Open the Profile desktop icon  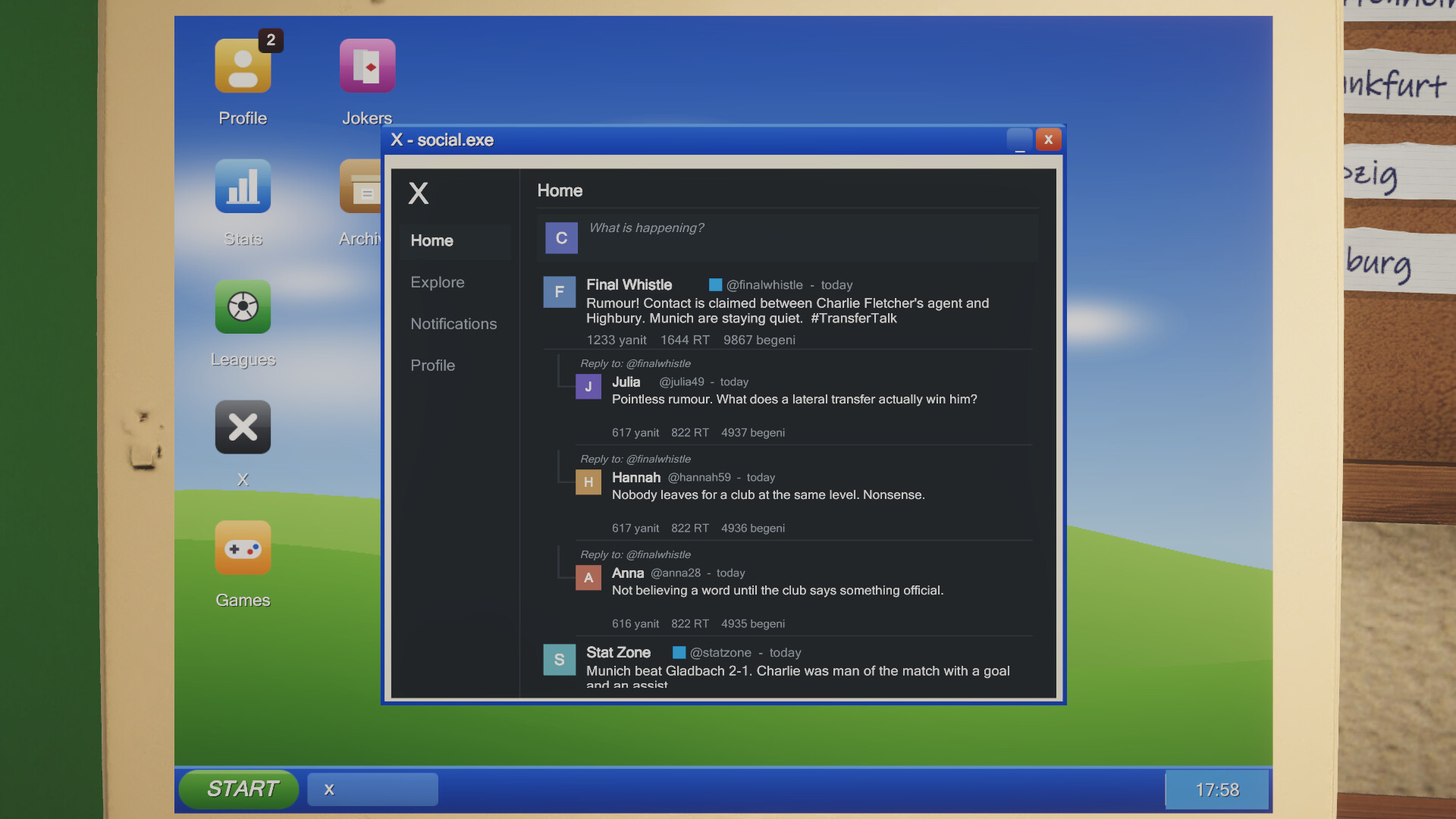point(243,67)
